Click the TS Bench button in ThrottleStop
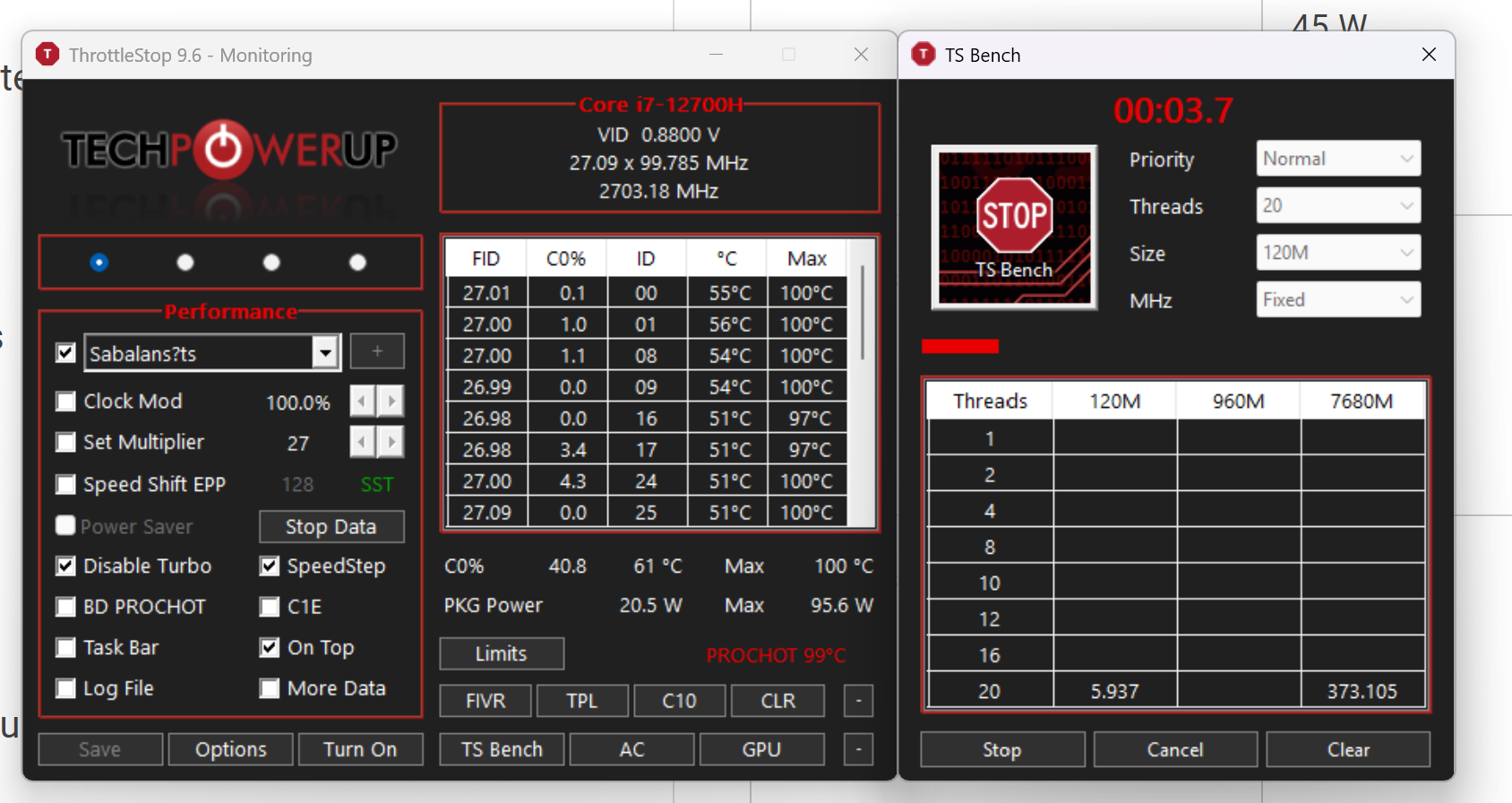Screen dimensions: 1512x803 tap(502, 749)
